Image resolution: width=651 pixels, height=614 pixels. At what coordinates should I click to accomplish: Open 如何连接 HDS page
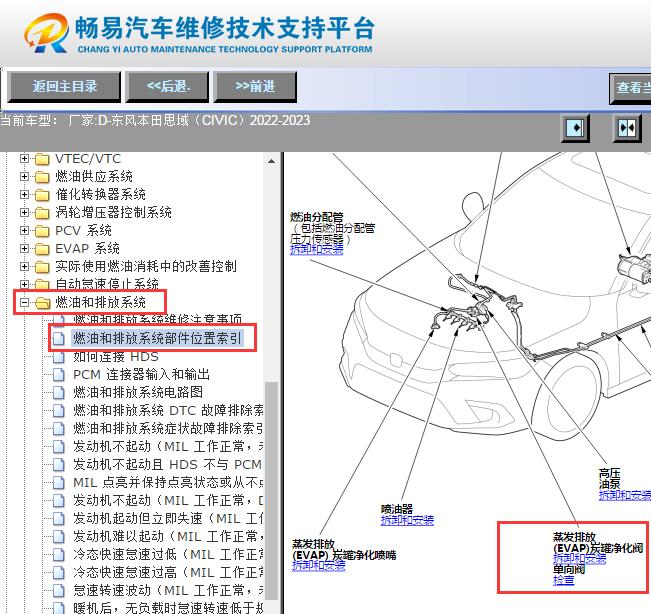coord(116,357)
